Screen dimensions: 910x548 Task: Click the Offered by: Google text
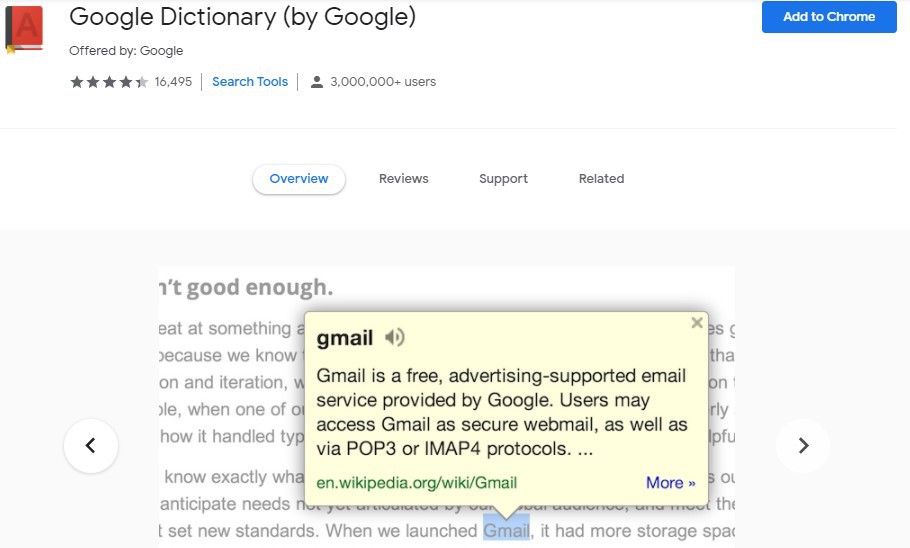coord(126,51)
